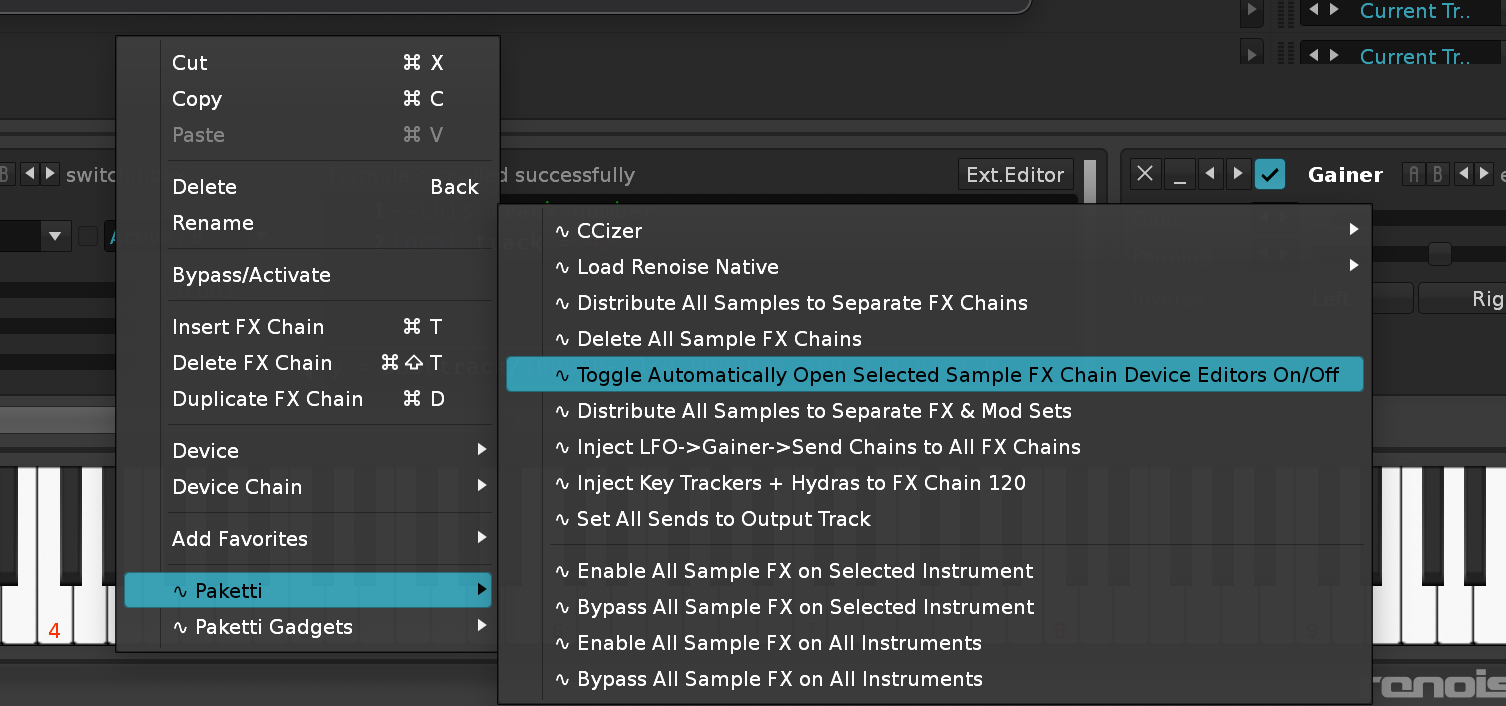
Task: Click the Ext.Editor button
Action: pos(1015,175)
